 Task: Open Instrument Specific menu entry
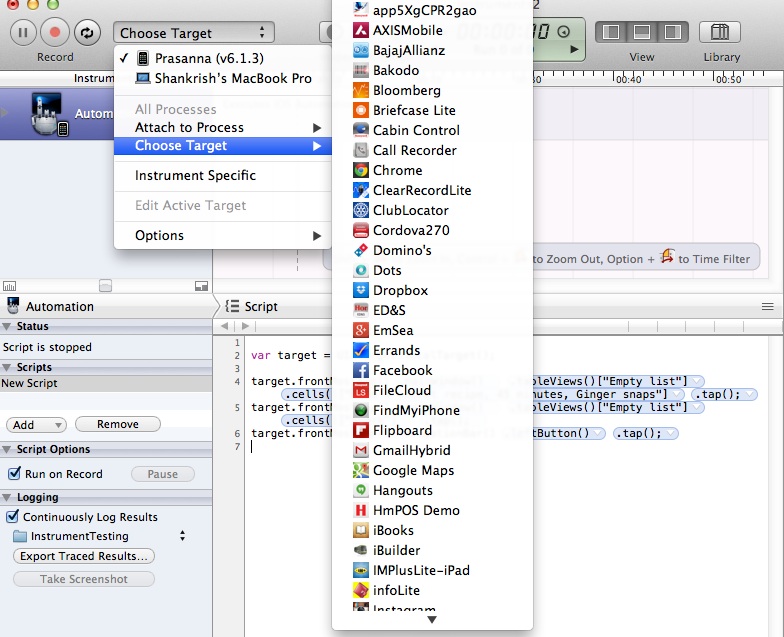tap(222, 176)
